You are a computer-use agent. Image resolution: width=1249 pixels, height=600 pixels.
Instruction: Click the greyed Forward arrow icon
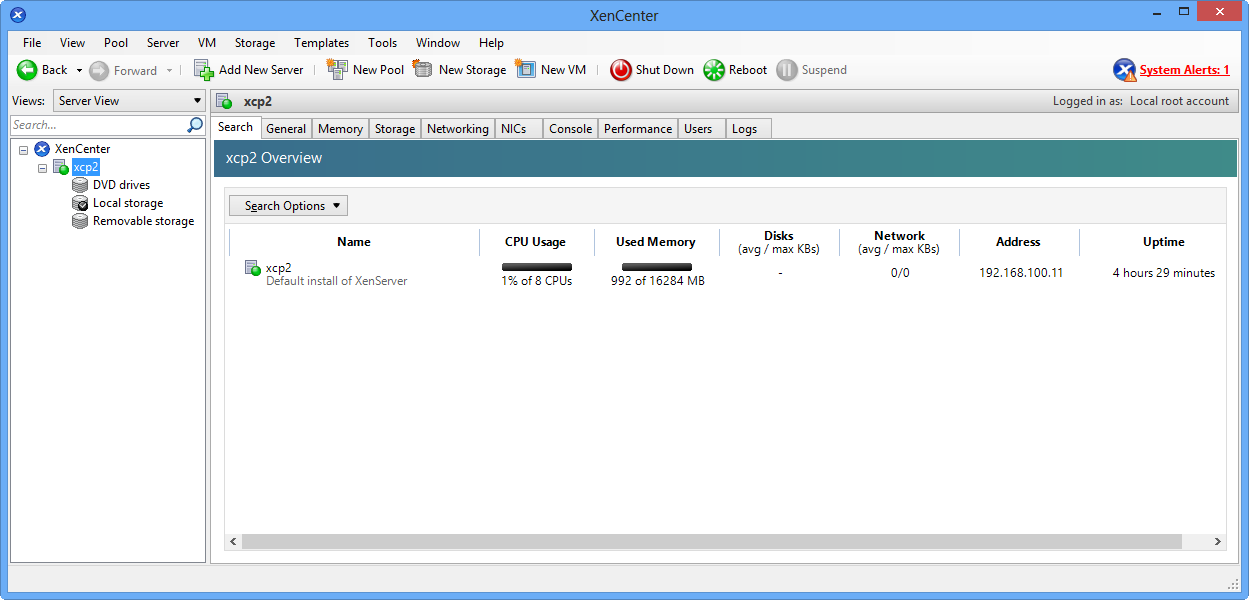[x=99, y=70]
